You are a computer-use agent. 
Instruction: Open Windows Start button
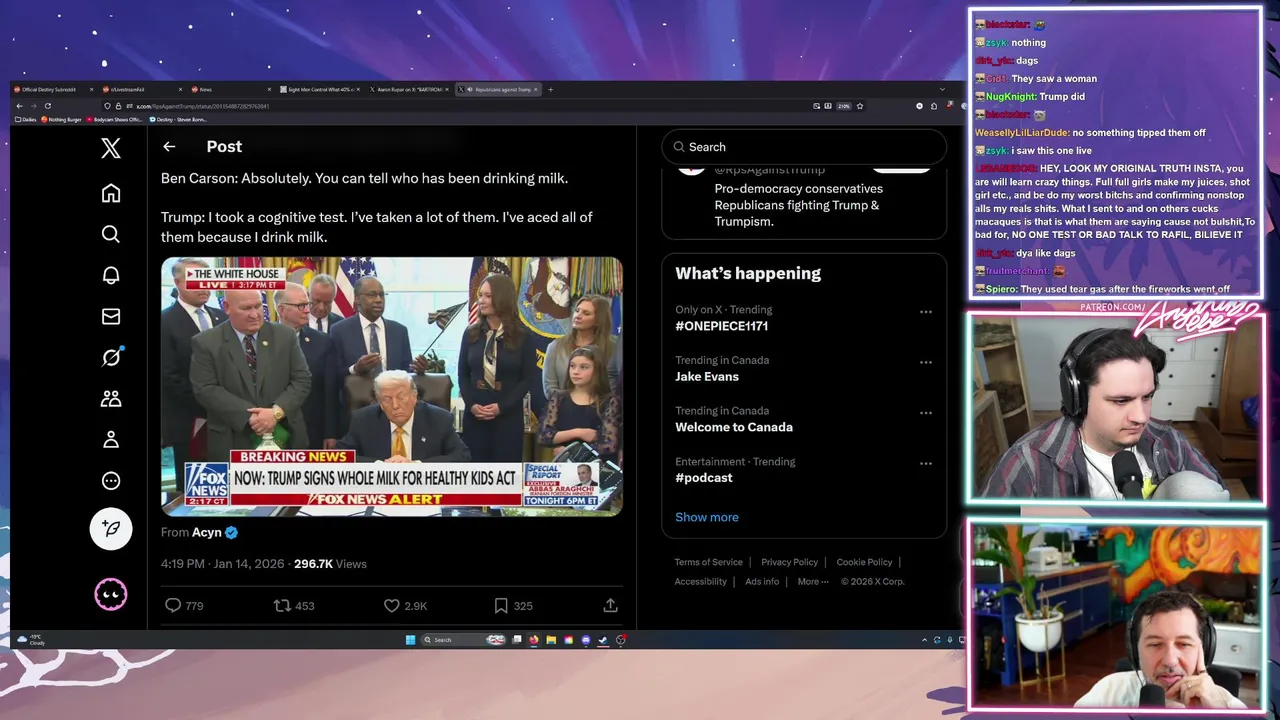coord(410,640)
